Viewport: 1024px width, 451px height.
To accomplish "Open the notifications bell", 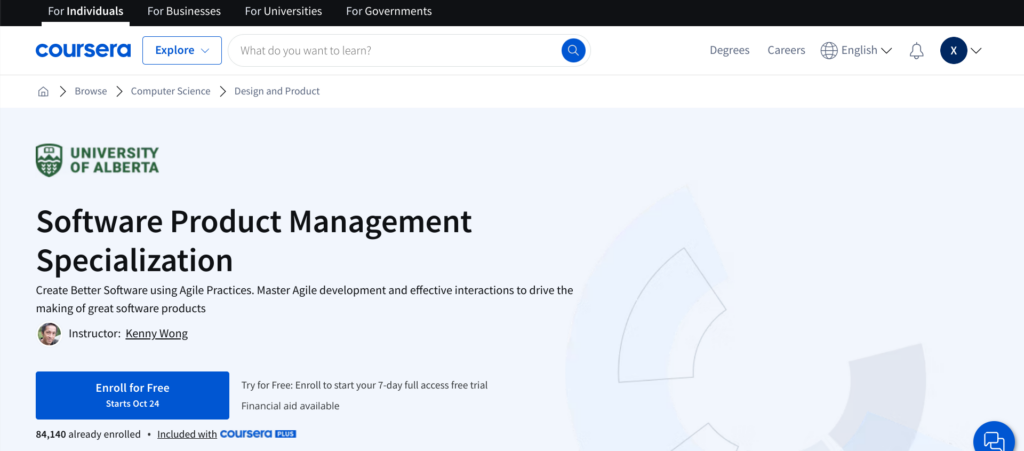I will 916,51.
